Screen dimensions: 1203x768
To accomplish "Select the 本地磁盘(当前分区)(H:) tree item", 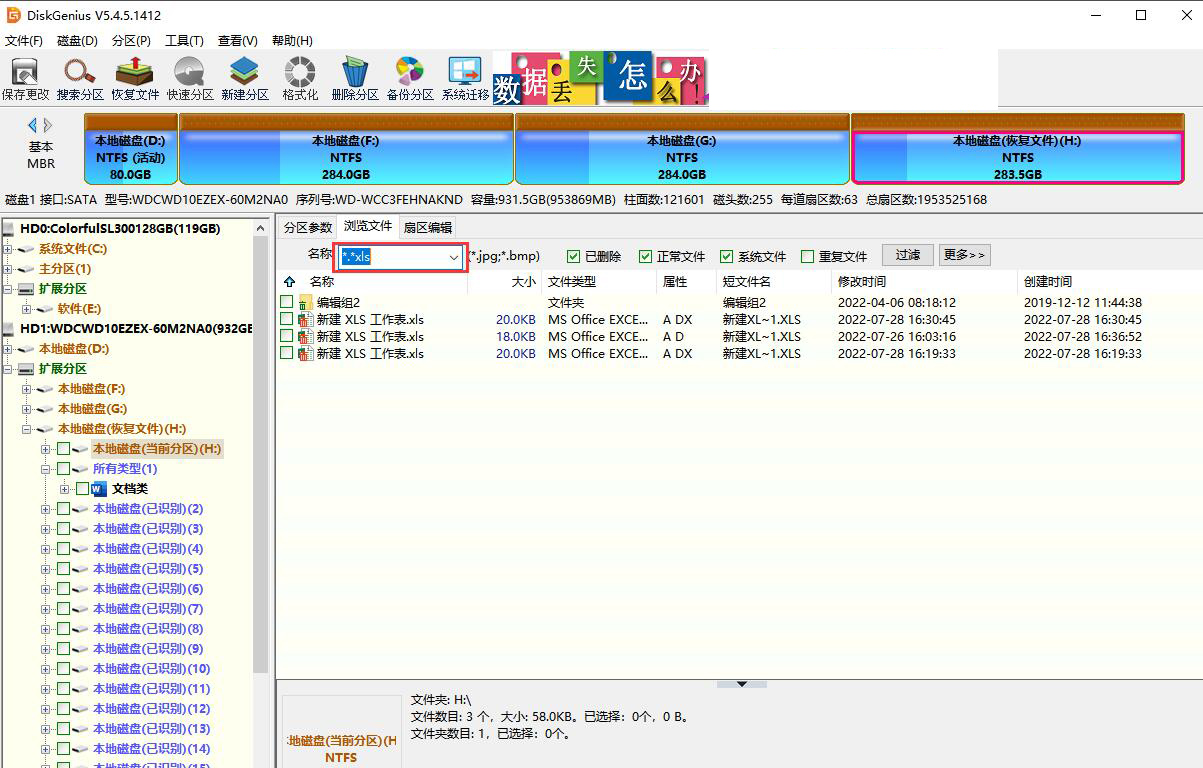I will 157,449.
